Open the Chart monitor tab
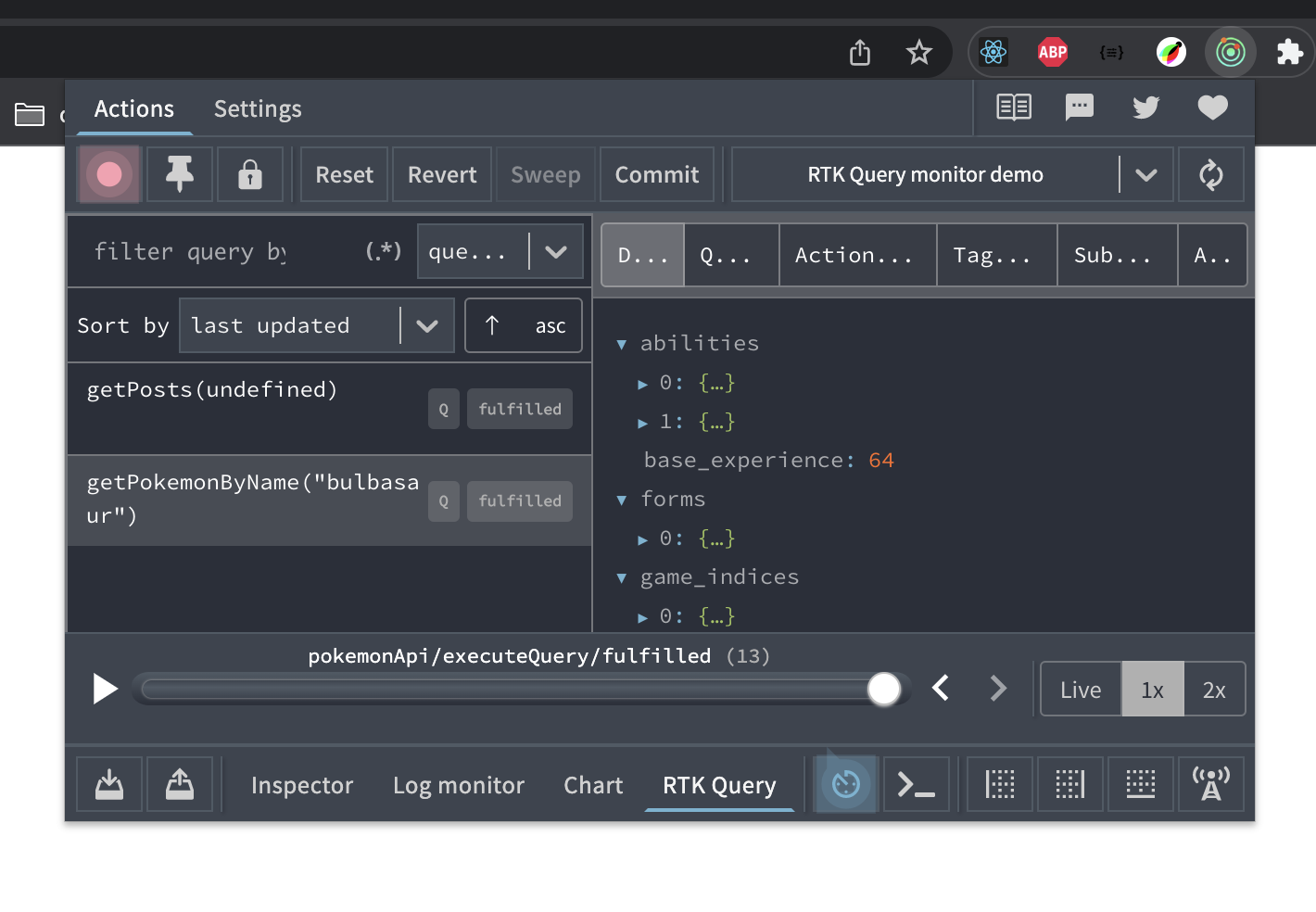 [592, 785]
